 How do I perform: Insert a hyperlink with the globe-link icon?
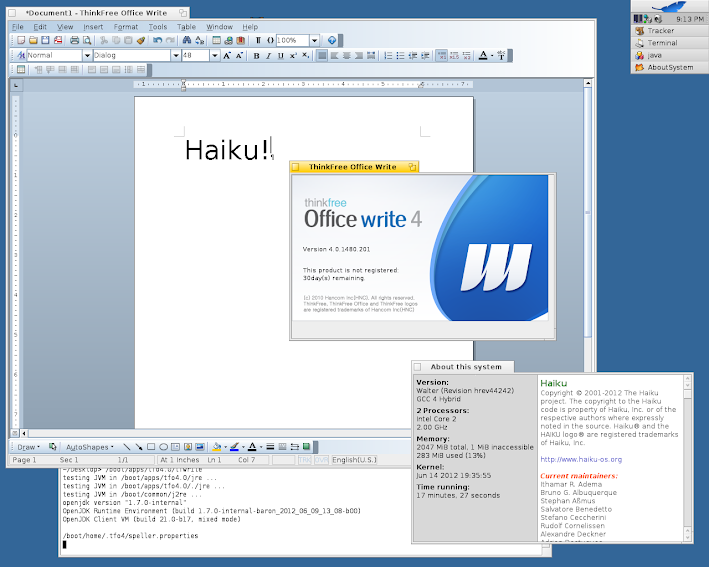pyautogui.click(x=229, y=40)
